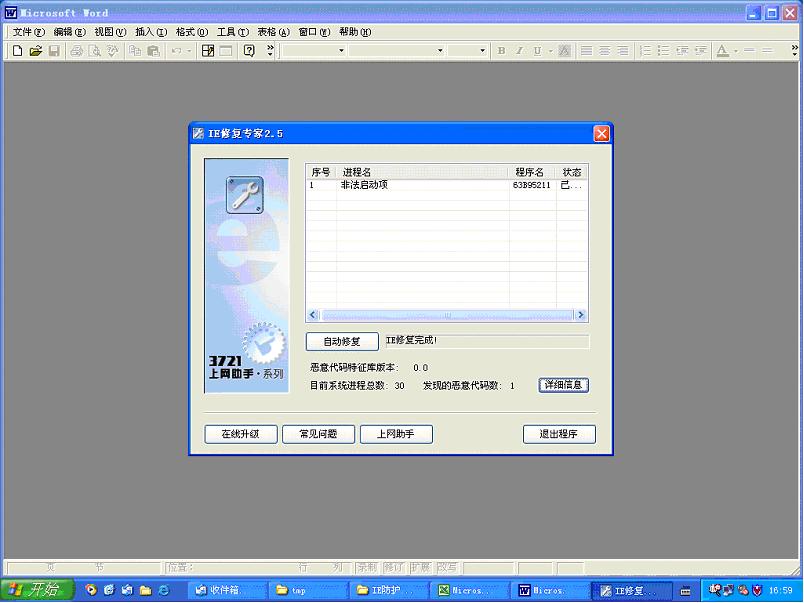Paste using the clipboard toolbar icon
The image size is (804, 603).
click(153, 51)
